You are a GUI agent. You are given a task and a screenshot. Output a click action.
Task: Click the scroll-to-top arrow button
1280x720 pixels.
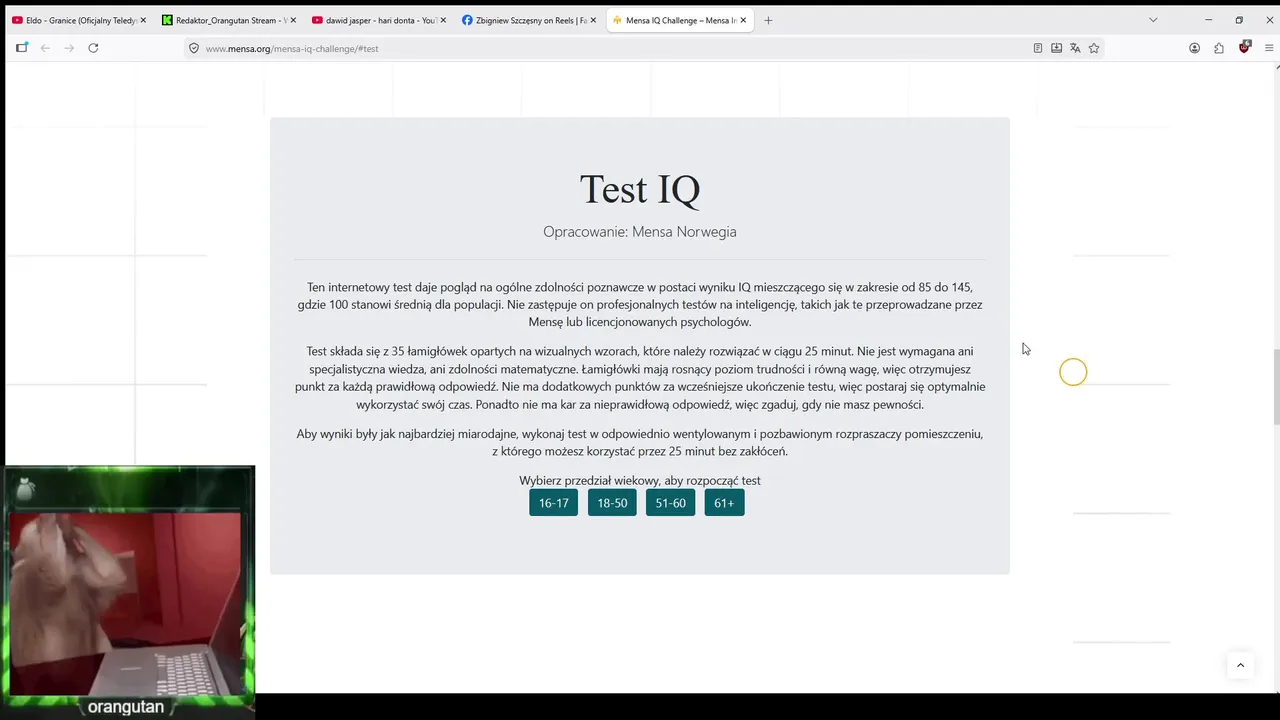tap(1240, 665)
